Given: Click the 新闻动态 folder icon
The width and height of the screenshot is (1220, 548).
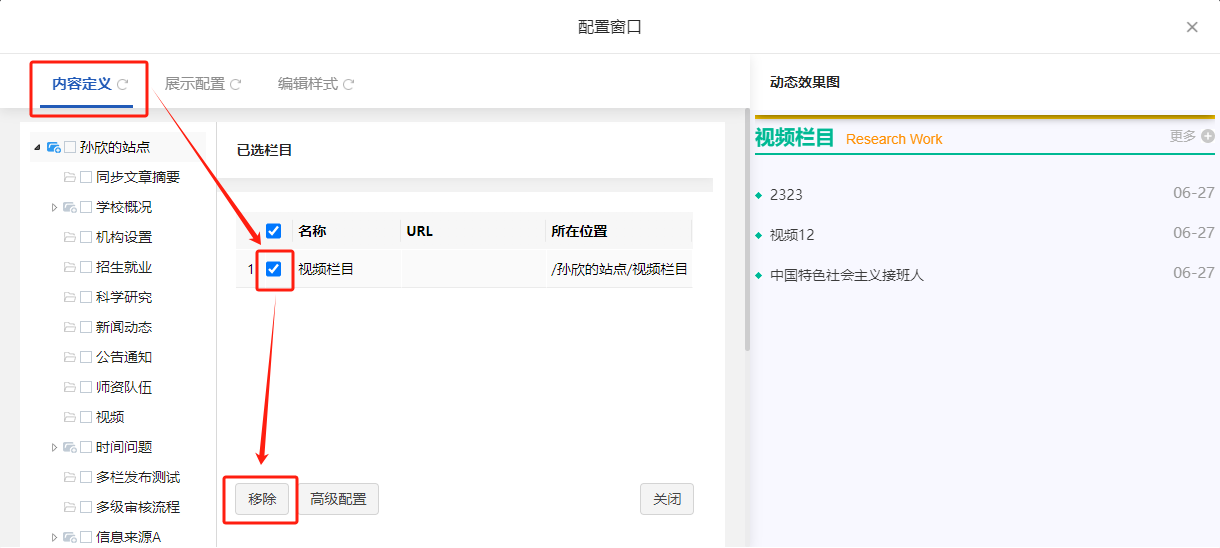Looking at the screenshot, I should tap(70, 327).
